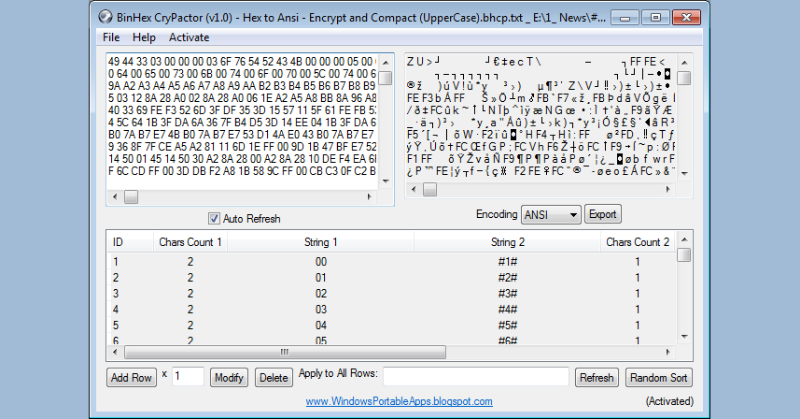
Task: Expand the Encoding ANSI dropdown
Action: click(x=551, y=215)
